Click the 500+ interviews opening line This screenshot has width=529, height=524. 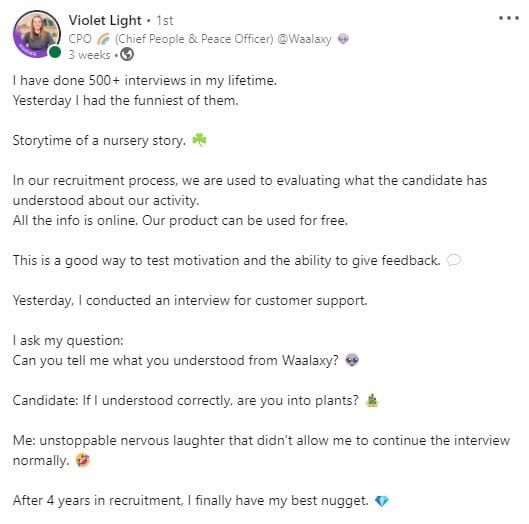pos(145,81)
